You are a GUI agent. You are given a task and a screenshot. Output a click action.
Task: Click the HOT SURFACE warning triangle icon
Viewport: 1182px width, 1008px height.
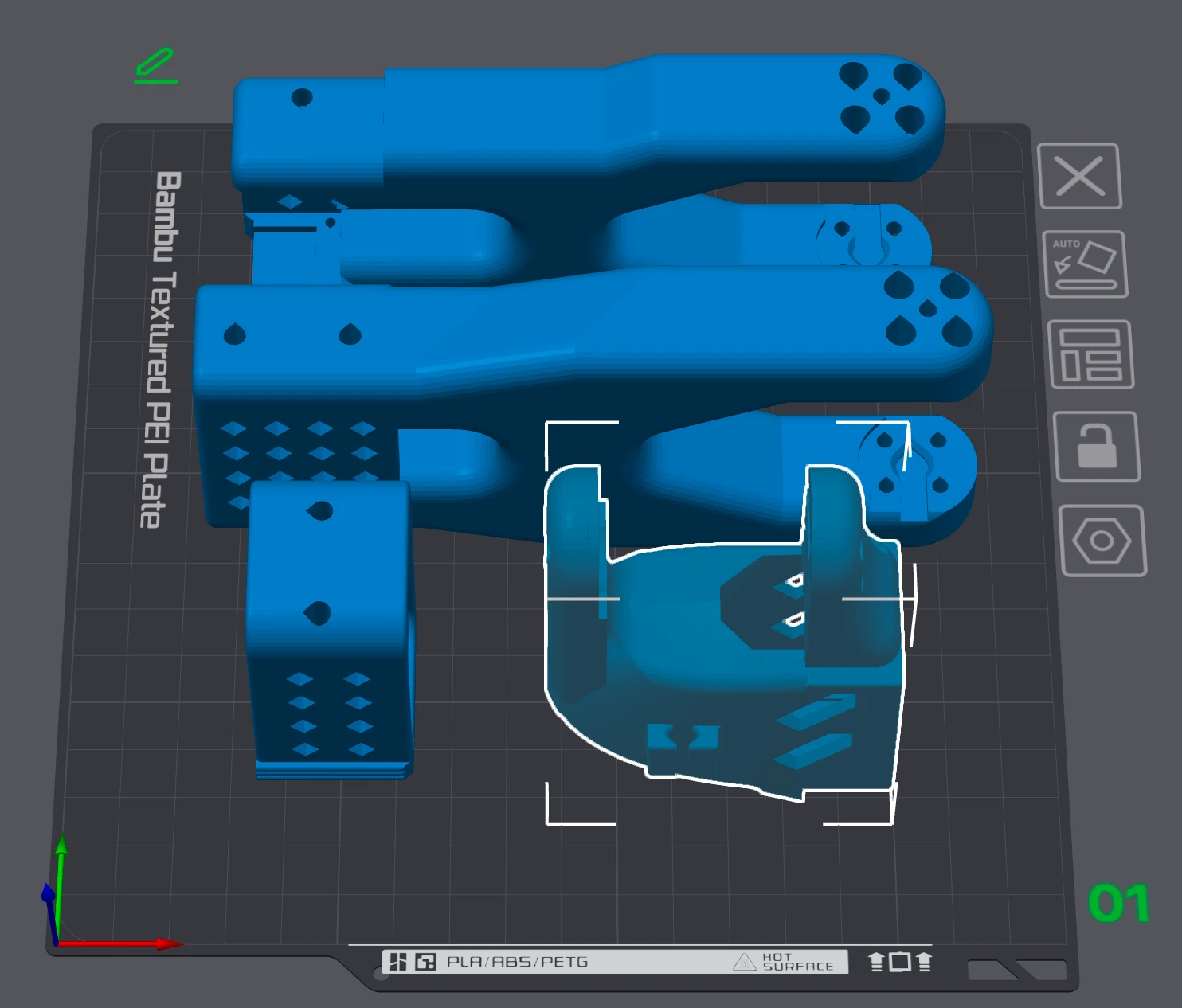click(x=744, y=962)
